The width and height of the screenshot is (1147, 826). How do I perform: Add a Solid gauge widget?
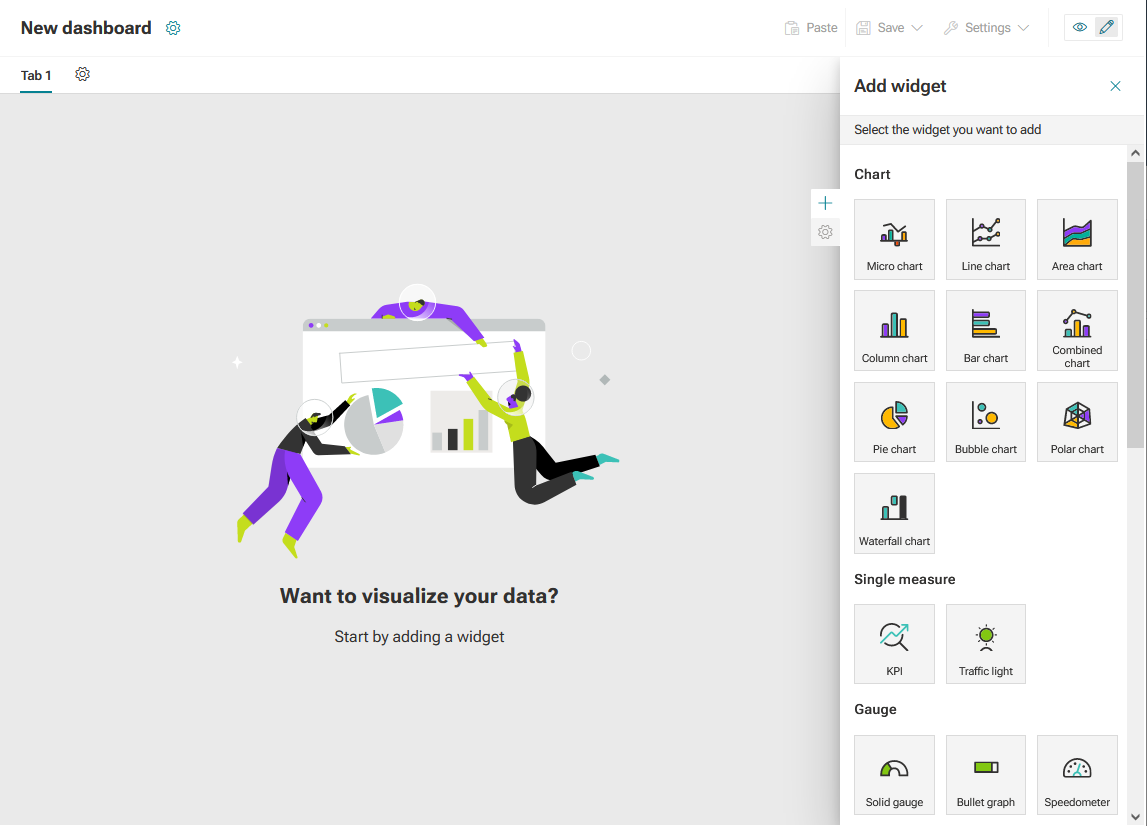coord(894,775)
